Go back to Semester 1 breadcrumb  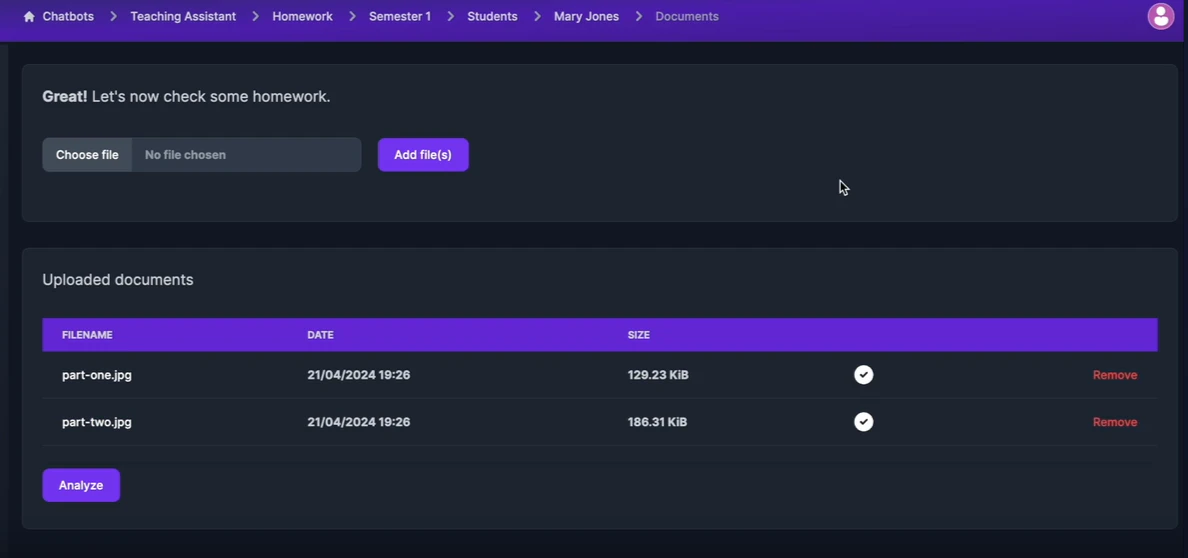(400, 17)
